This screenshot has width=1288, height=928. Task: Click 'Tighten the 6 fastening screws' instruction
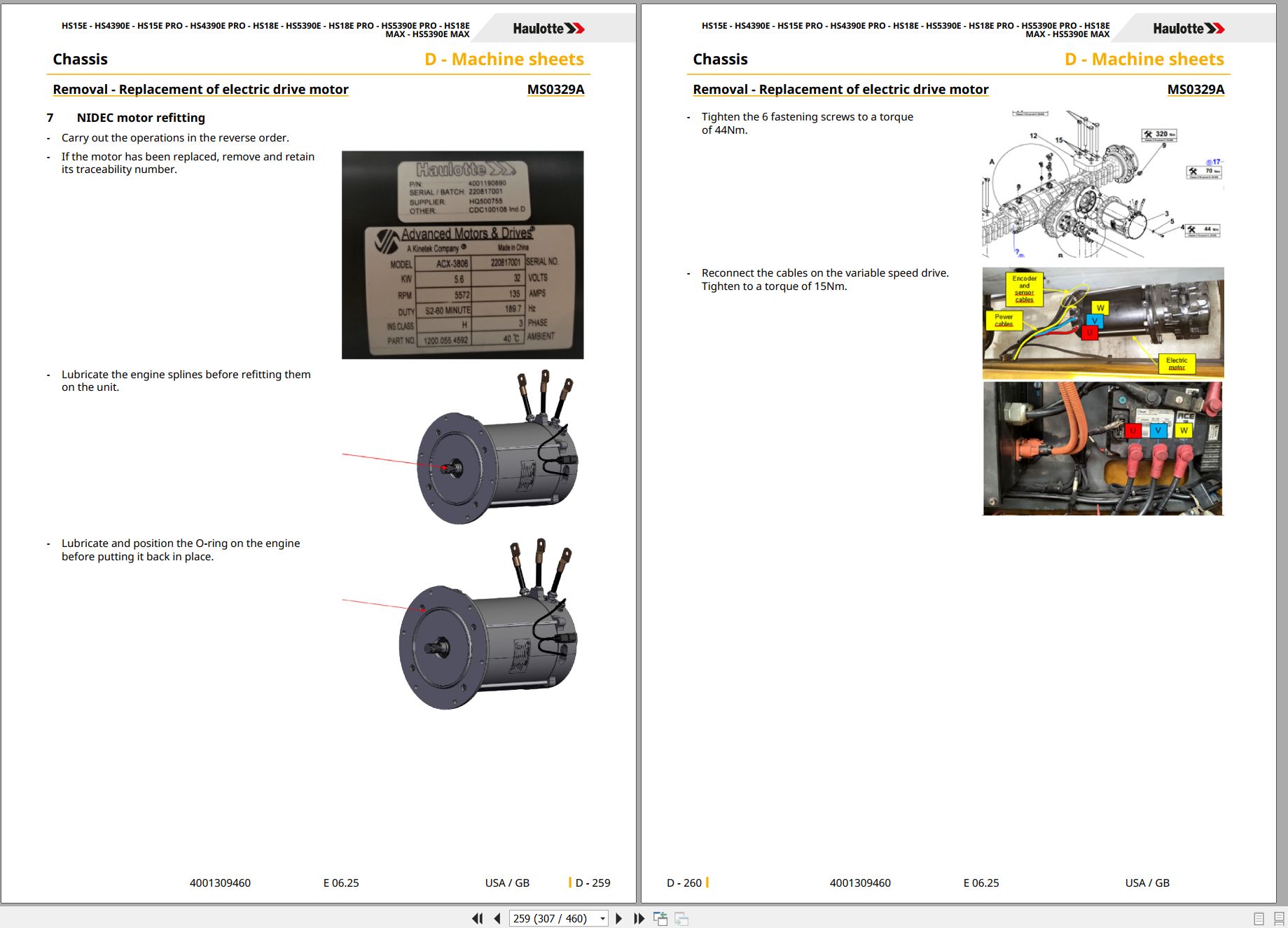point(808,123)
